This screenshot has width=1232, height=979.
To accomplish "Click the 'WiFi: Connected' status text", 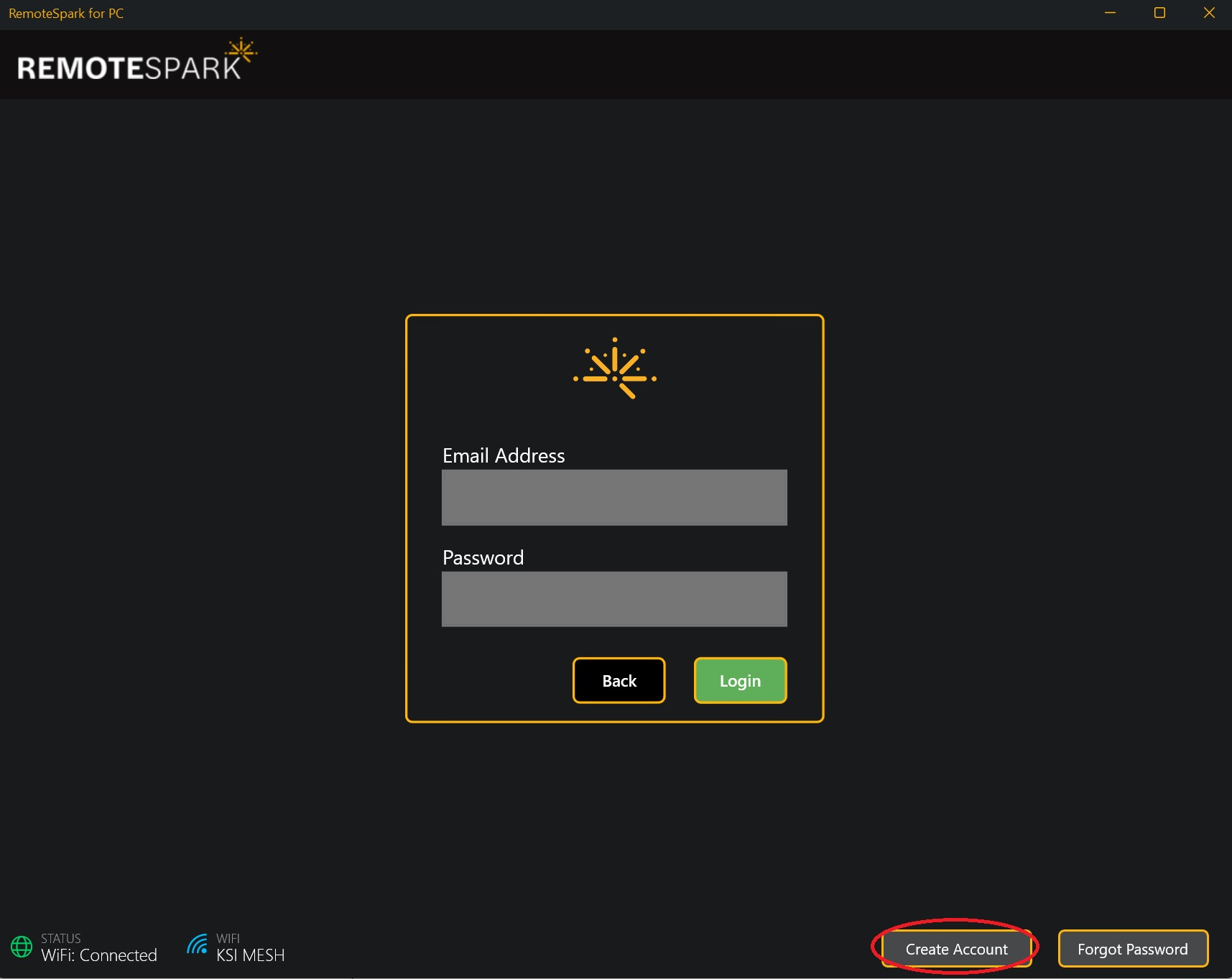I will click(99, 955).
